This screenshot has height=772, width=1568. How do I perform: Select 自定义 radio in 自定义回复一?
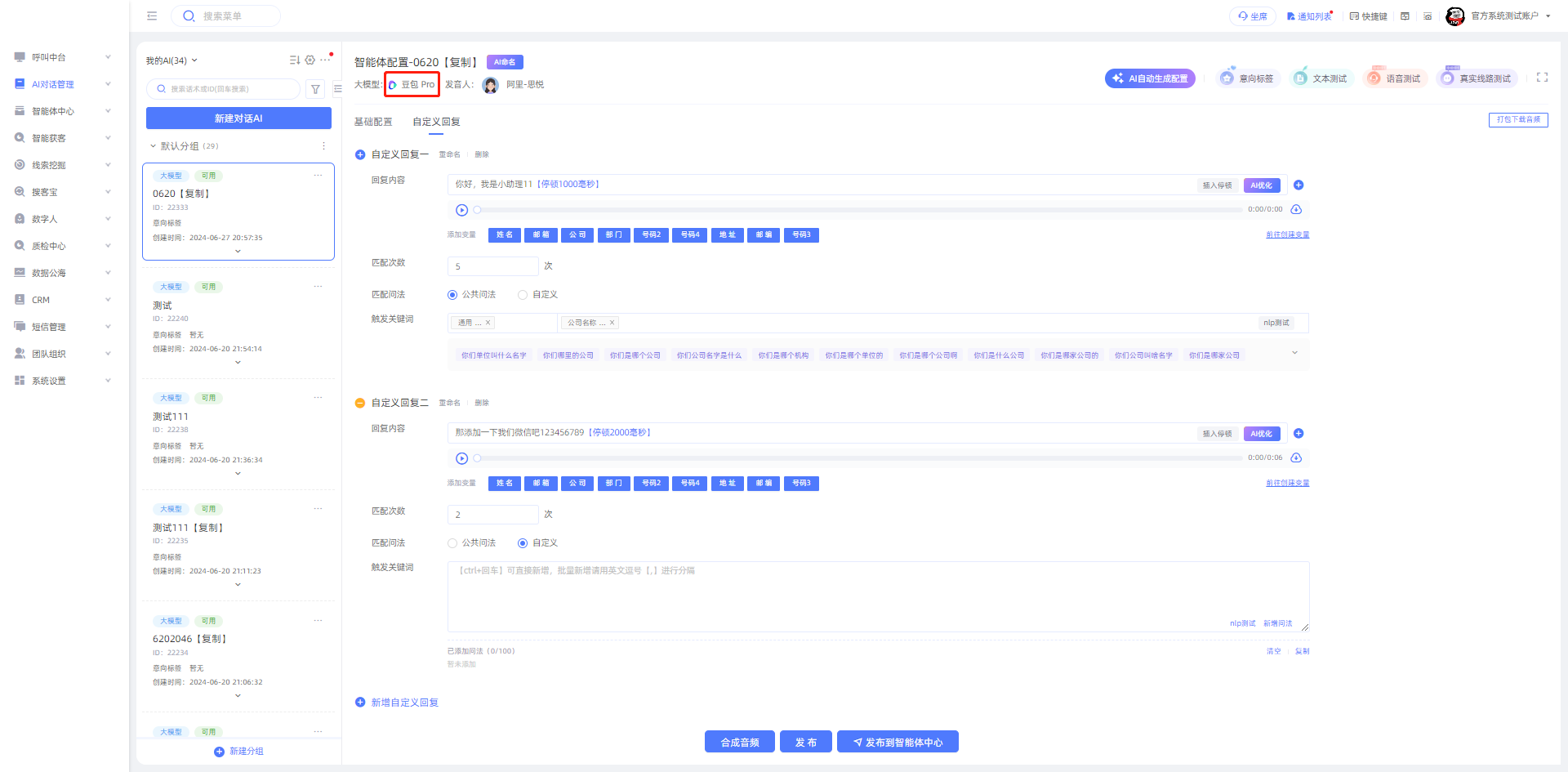[523, 295]
